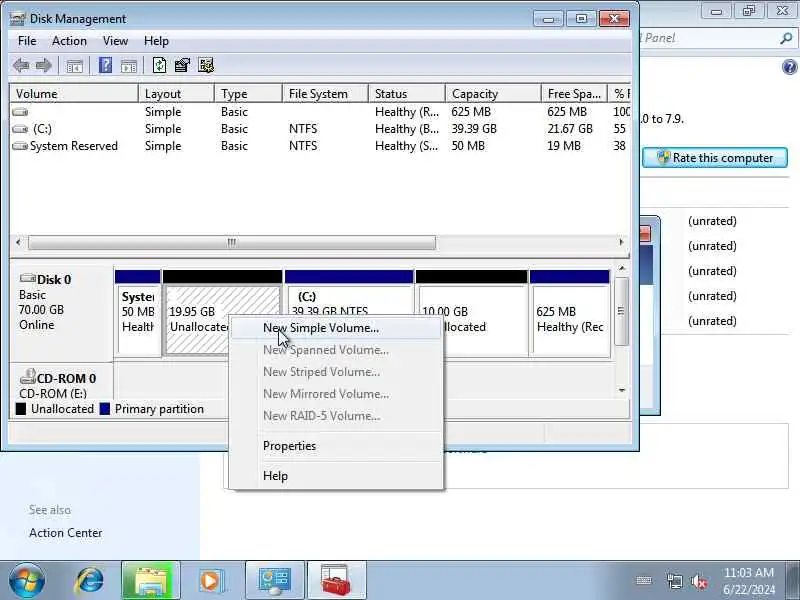800x600 pixels.
Task: Click the down arrow of disk pane scrollbar
Action: (621, 390)
